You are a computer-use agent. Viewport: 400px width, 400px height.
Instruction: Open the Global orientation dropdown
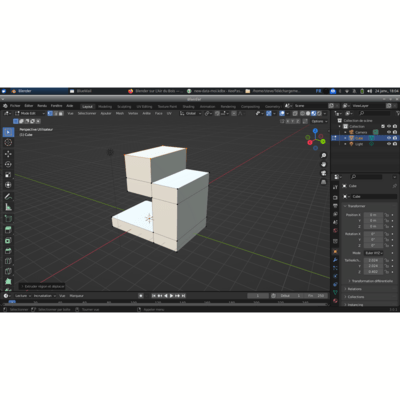click(x=191, y=113)
